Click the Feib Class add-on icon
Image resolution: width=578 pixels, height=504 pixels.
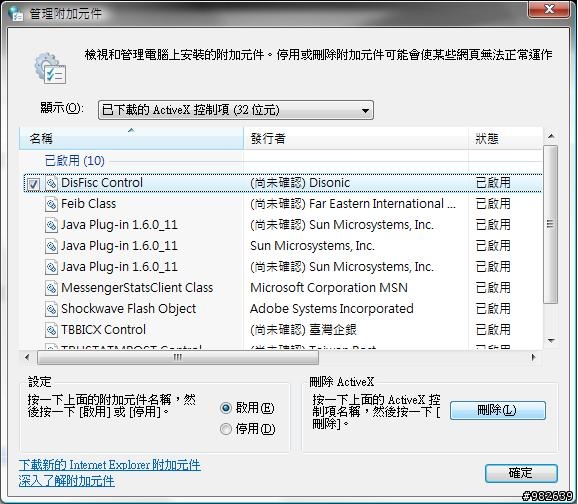(x=51, y=204)
